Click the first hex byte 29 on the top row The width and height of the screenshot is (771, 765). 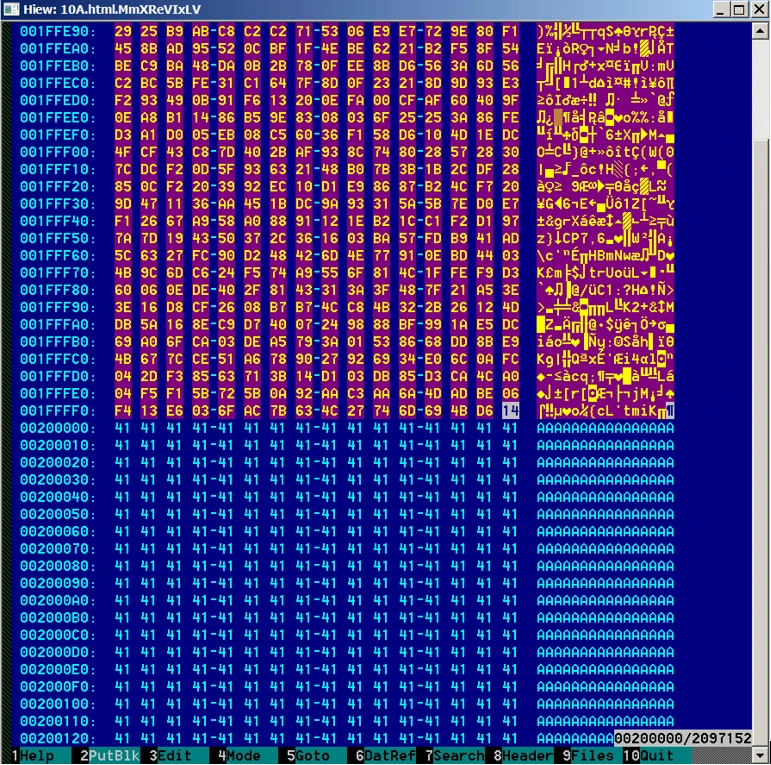click(x=123, y=31)
